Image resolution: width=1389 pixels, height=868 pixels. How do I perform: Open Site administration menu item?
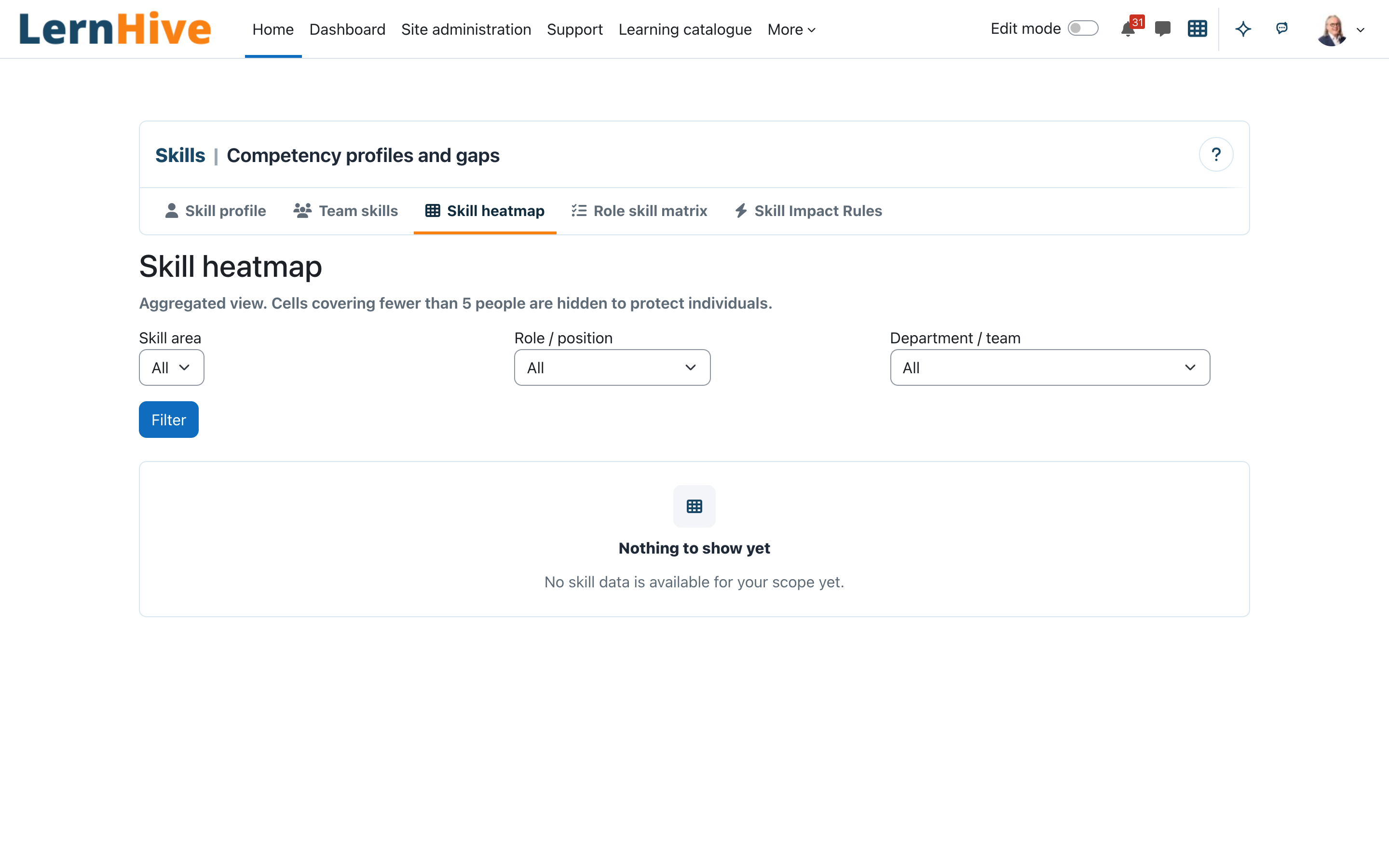tap(466, 29)
